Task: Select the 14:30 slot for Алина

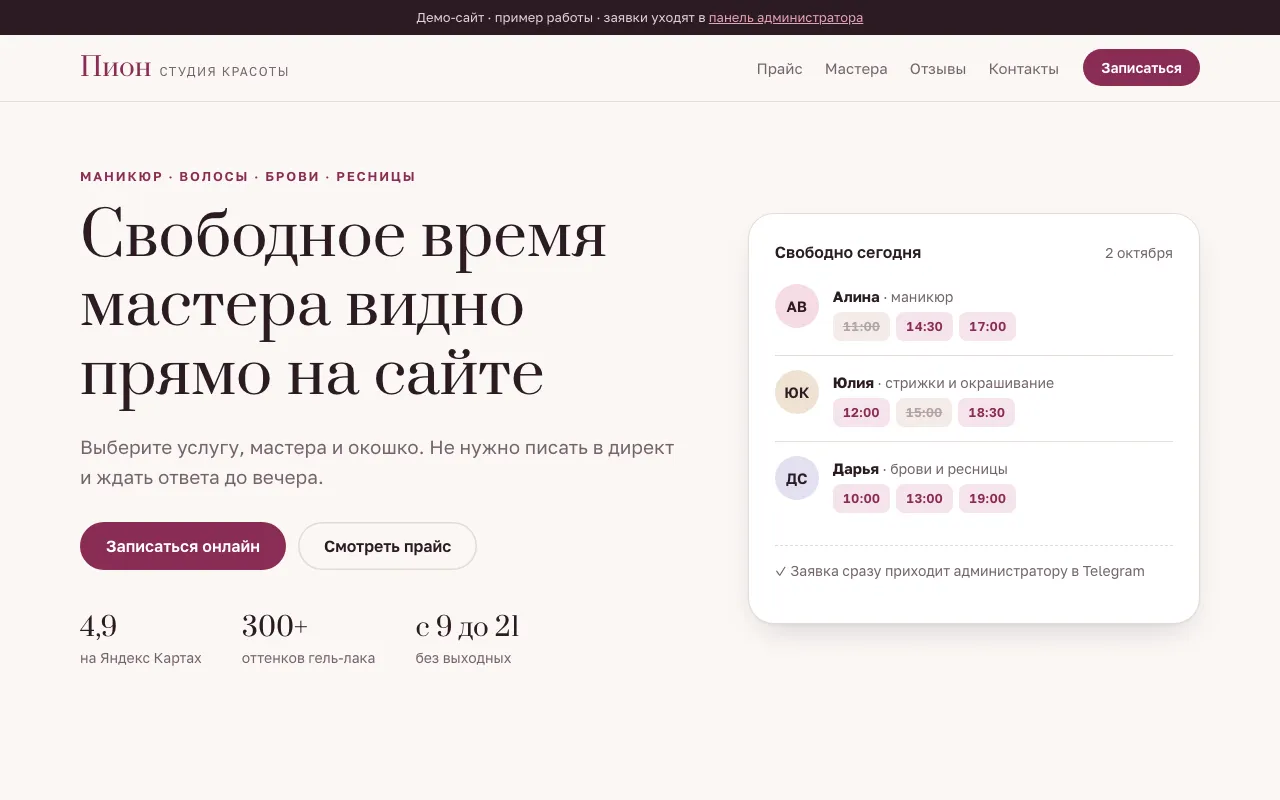Action: 925,326
